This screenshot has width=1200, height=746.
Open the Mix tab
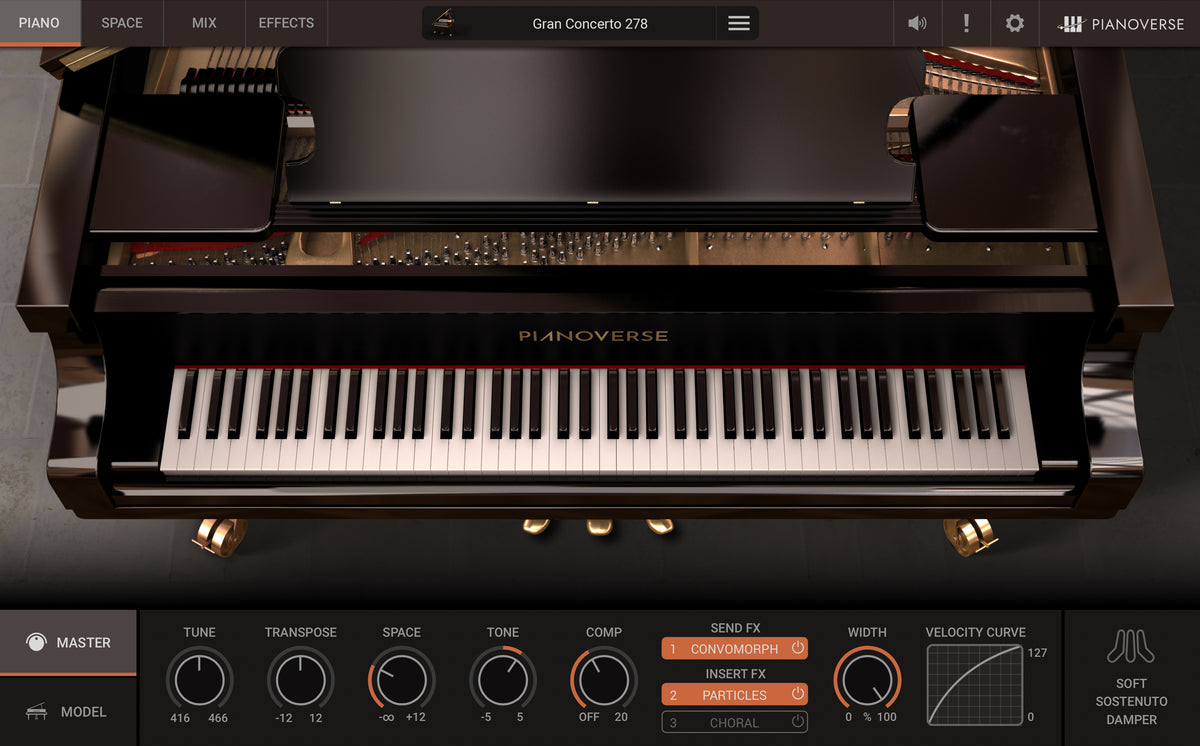204,23
